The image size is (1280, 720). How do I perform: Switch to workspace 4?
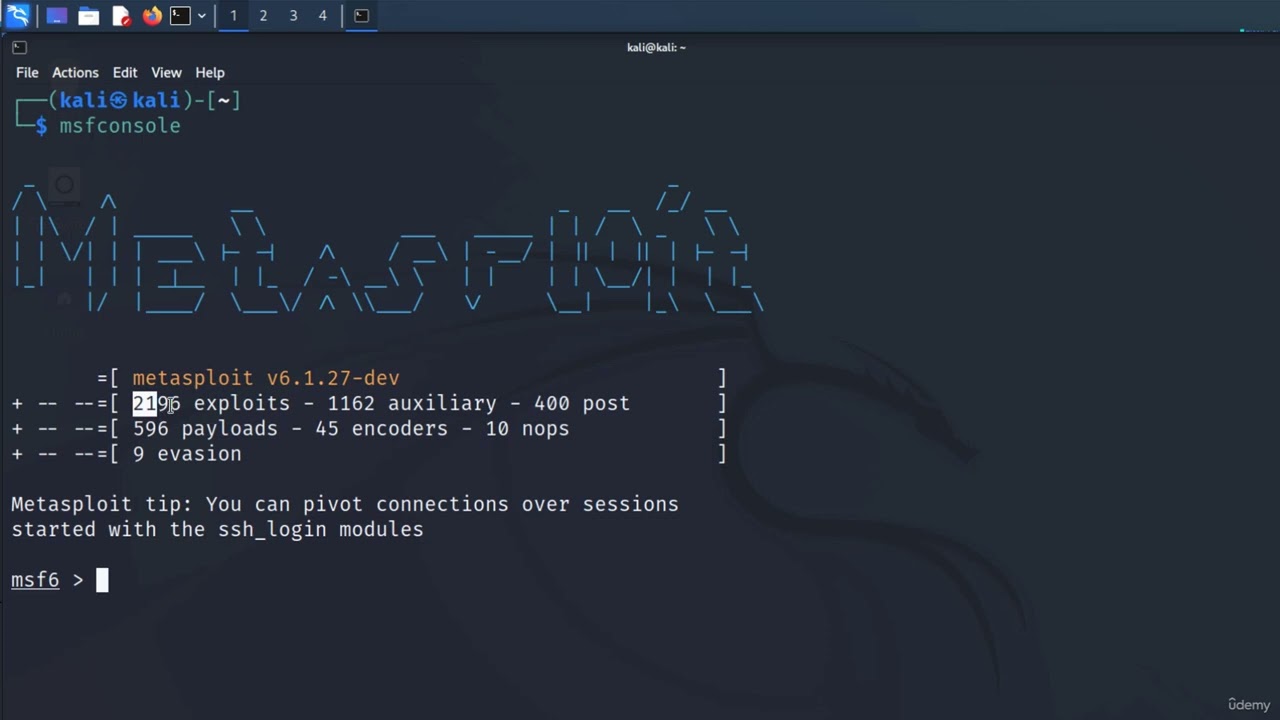pyautogui.click(x=322, y=16)
